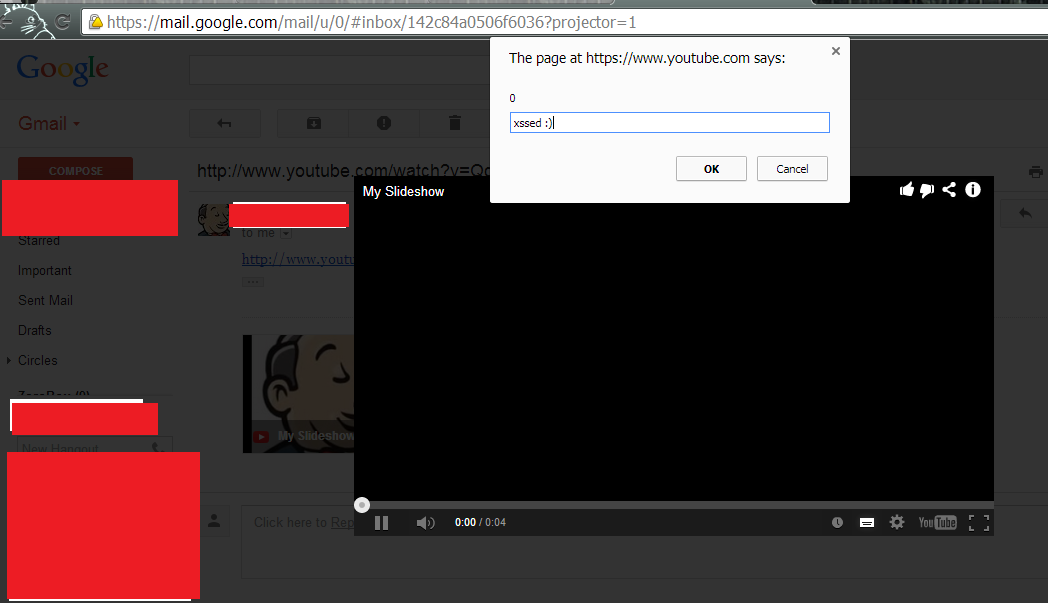This screenshot has width=1048, height=603.
Task: Open the Important folder
Action: [x=44, y=271]
